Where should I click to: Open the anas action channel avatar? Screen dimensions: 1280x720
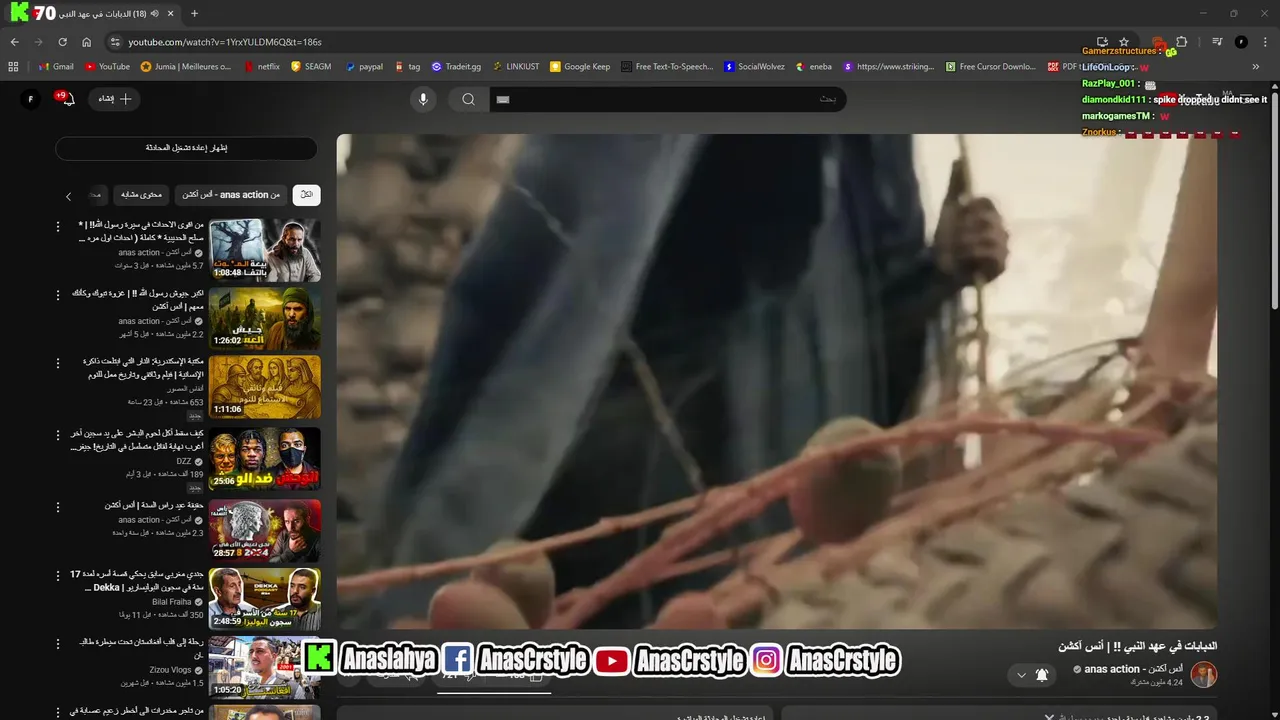coord(1204,674)
